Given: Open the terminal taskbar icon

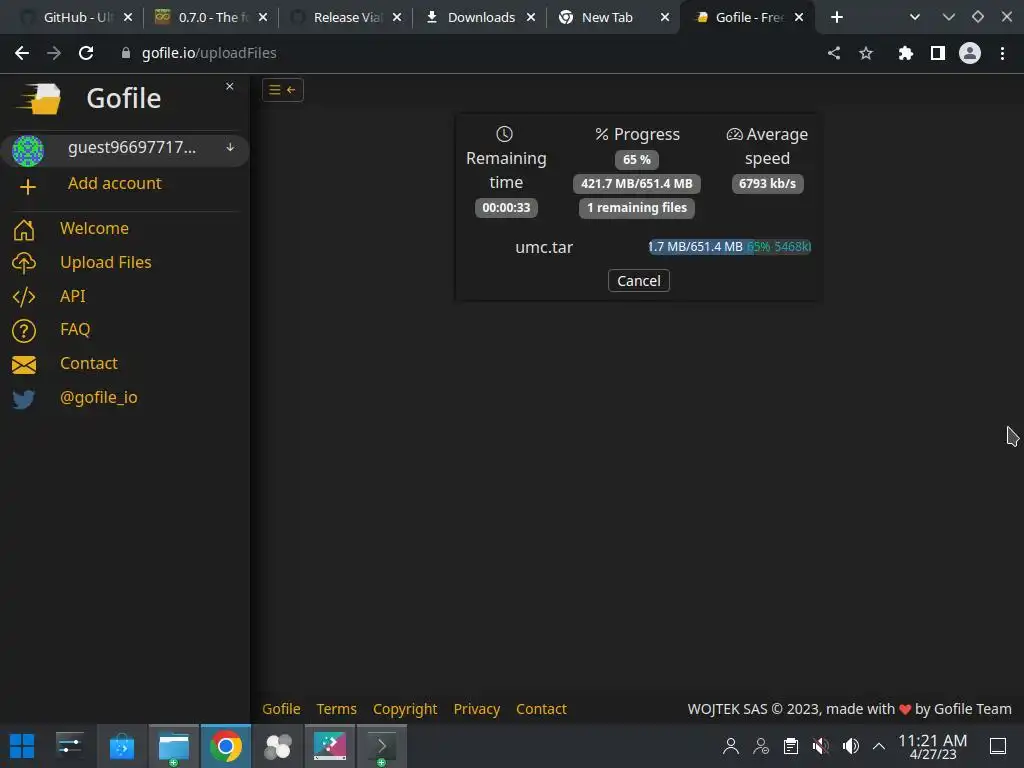Looking at the screenshot, I should coord(381,746).
